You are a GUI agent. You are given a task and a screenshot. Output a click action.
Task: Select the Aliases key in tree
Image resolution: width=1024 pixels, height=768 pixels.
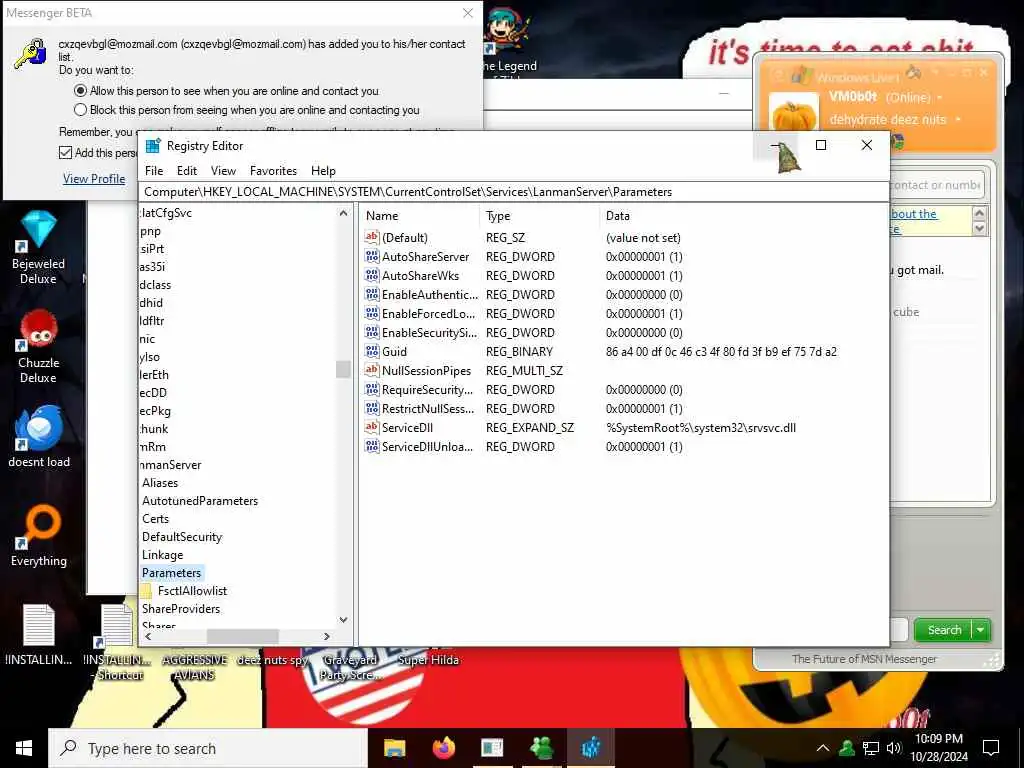(x=160, y=483)
